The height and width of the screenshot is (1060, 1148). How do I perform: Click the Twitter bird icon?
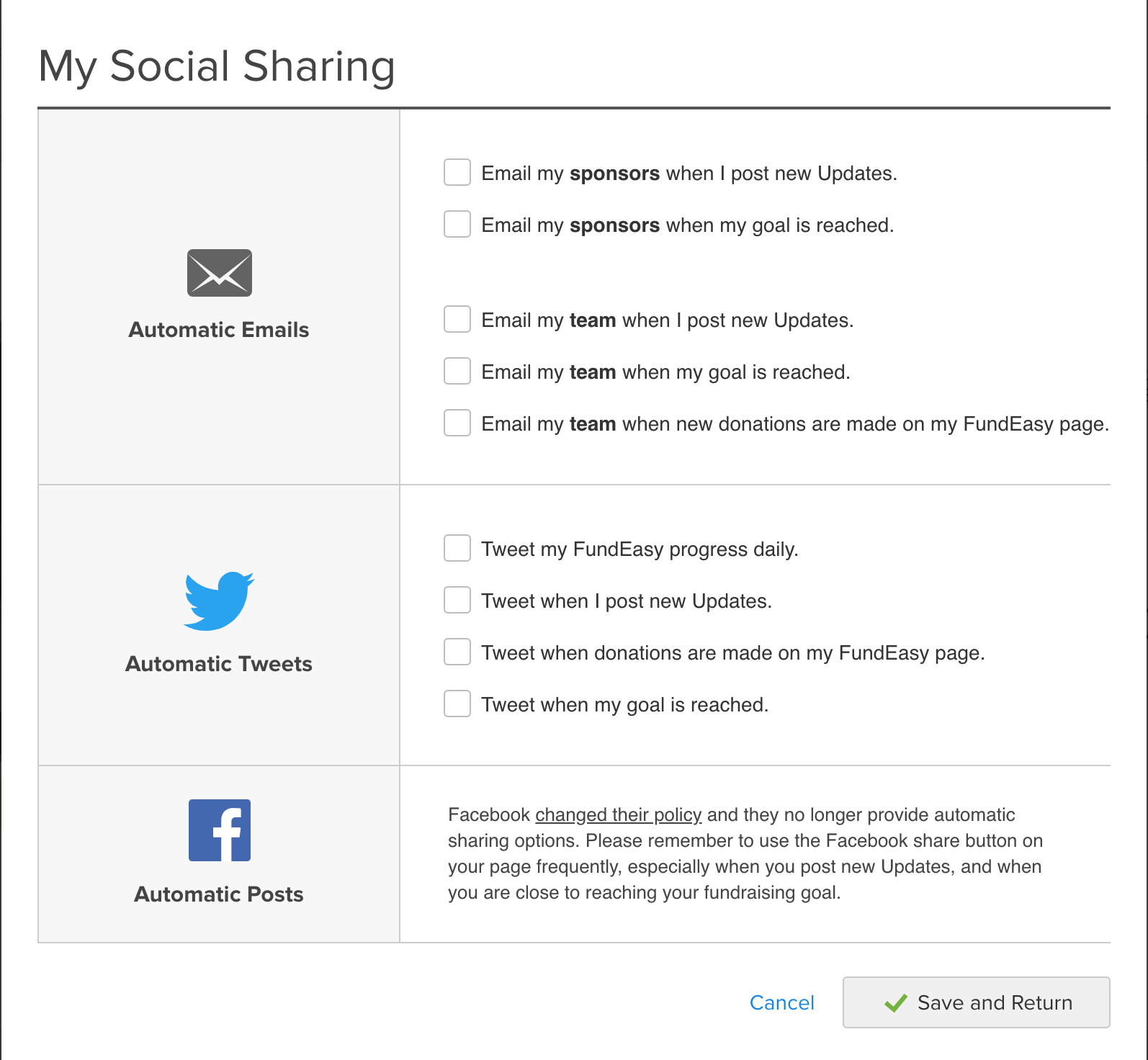219,601
